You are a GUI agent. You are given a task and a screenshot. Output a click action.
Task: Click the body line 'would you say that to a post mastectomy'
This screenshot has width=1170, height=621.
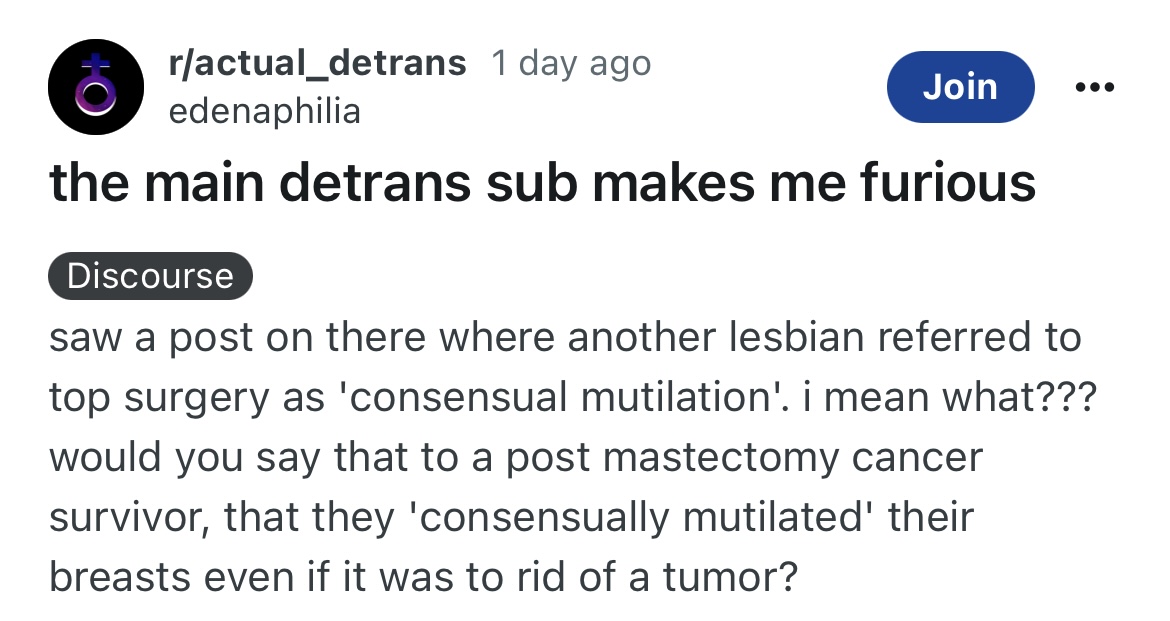[516, 457]
